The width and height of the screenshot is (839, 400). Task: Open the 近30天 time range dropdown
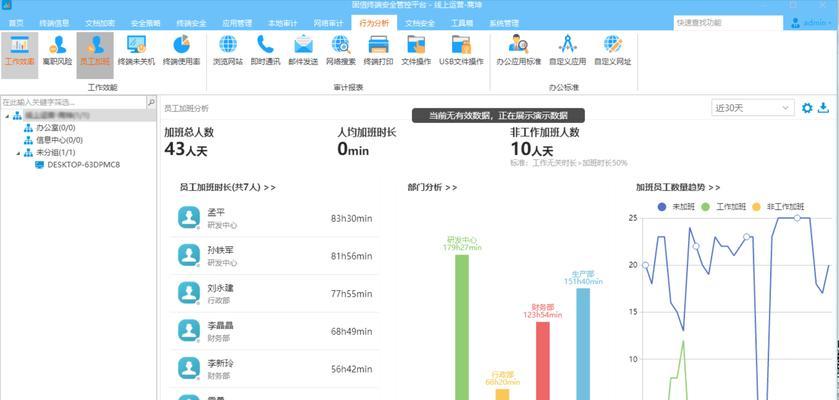(752, 108)
